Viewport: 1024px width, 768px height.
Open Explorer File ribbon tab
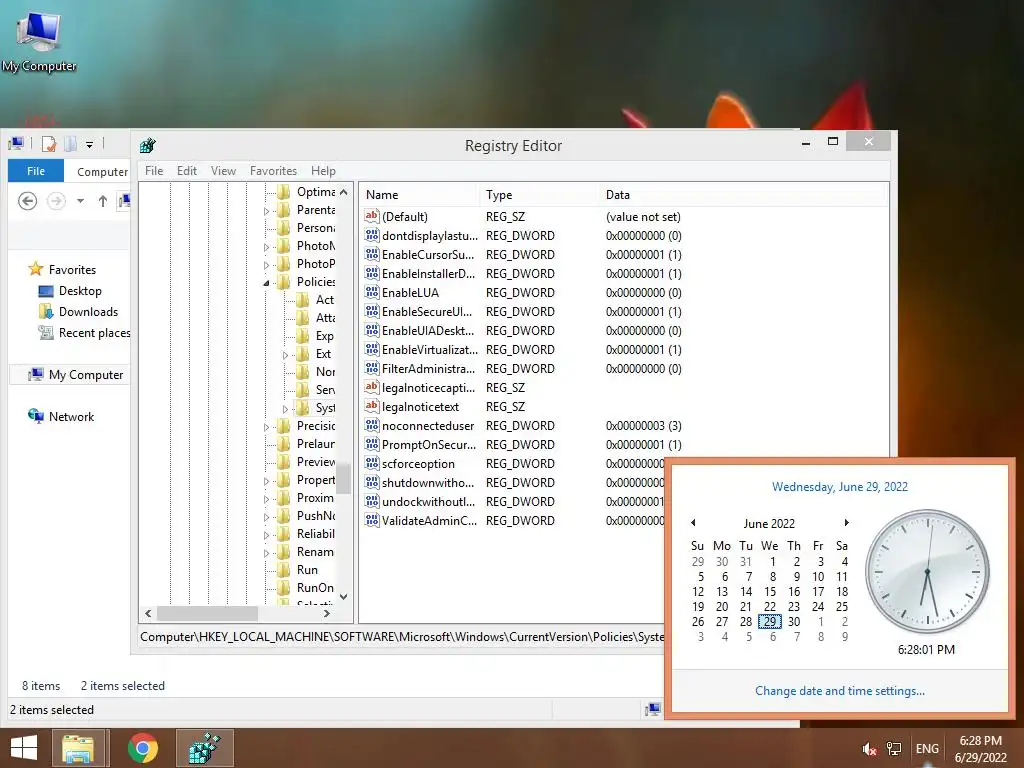(36, 171)
